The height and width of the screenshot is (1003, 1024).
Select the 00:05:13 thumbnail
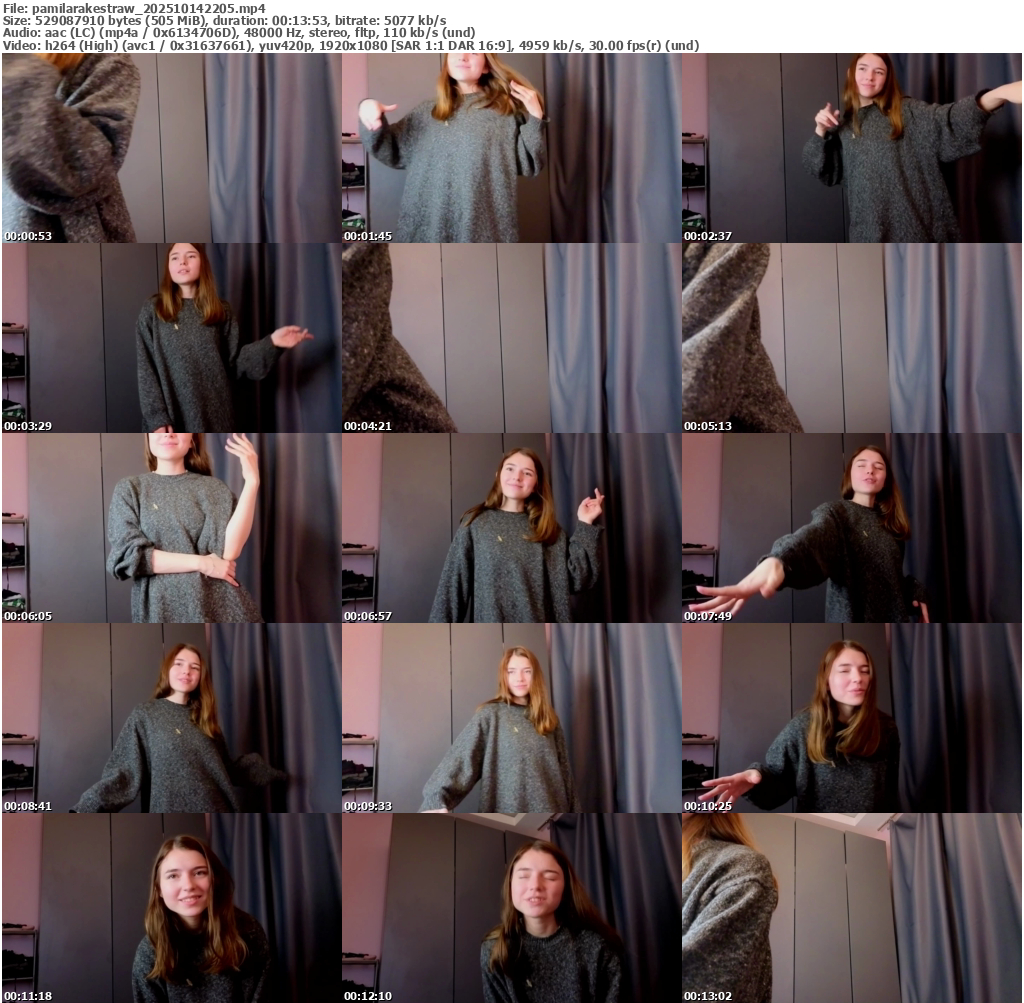coord(851,338)
